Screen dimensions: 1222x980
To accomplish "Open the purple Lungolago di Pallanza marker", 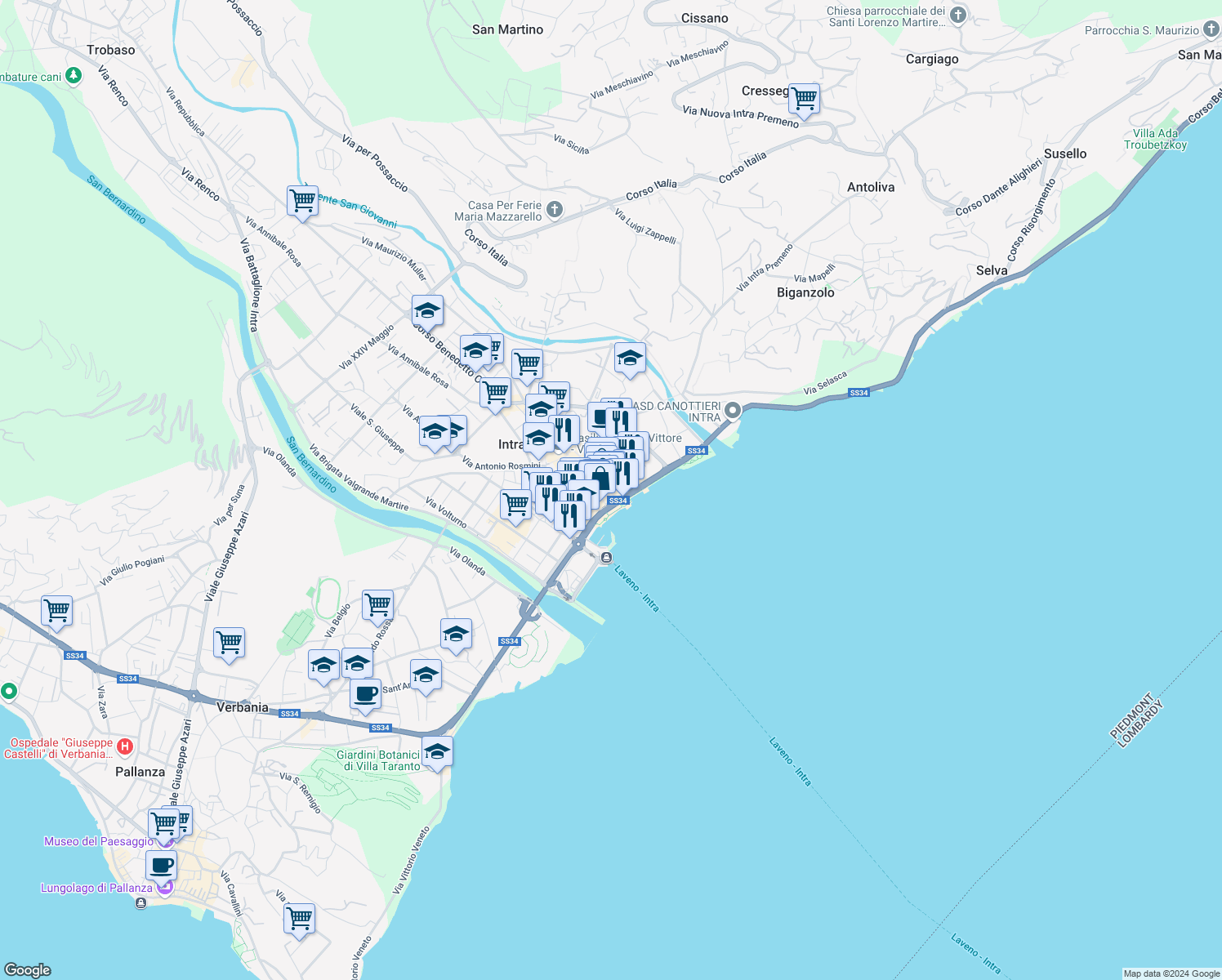I will pos(165,887).
